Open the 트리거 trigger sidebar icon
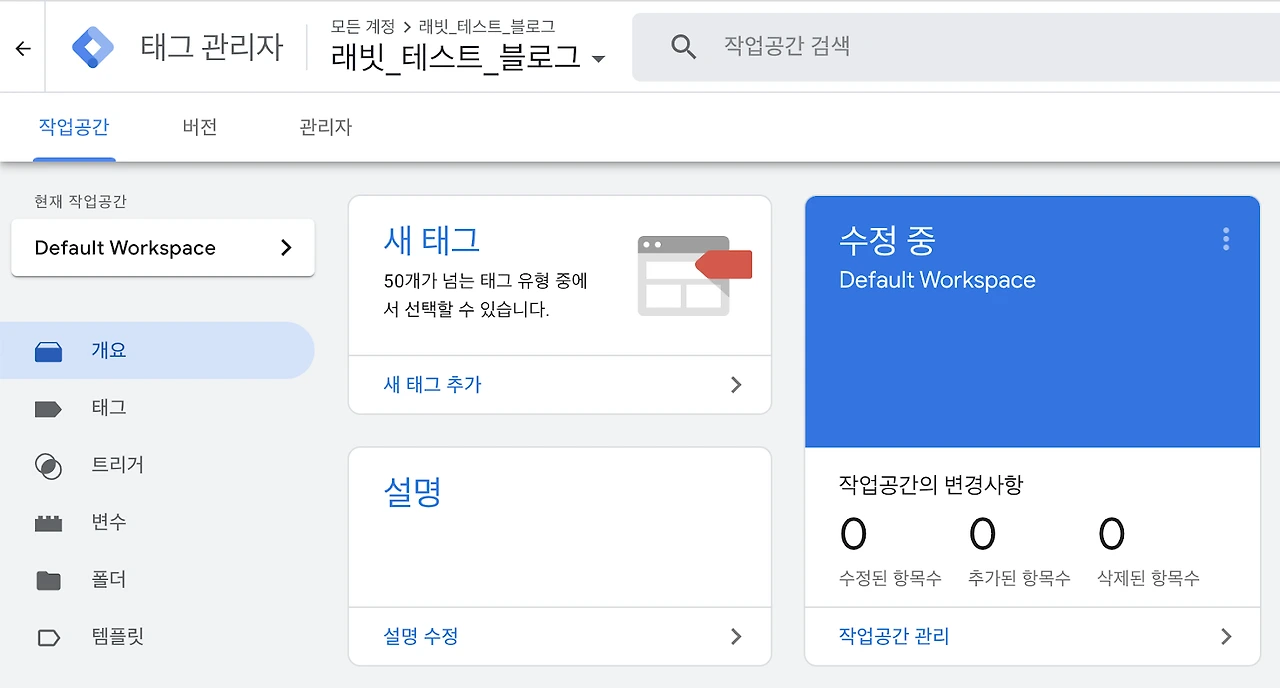The height and width of the screenshot is (688, 1280). [48, 465]
